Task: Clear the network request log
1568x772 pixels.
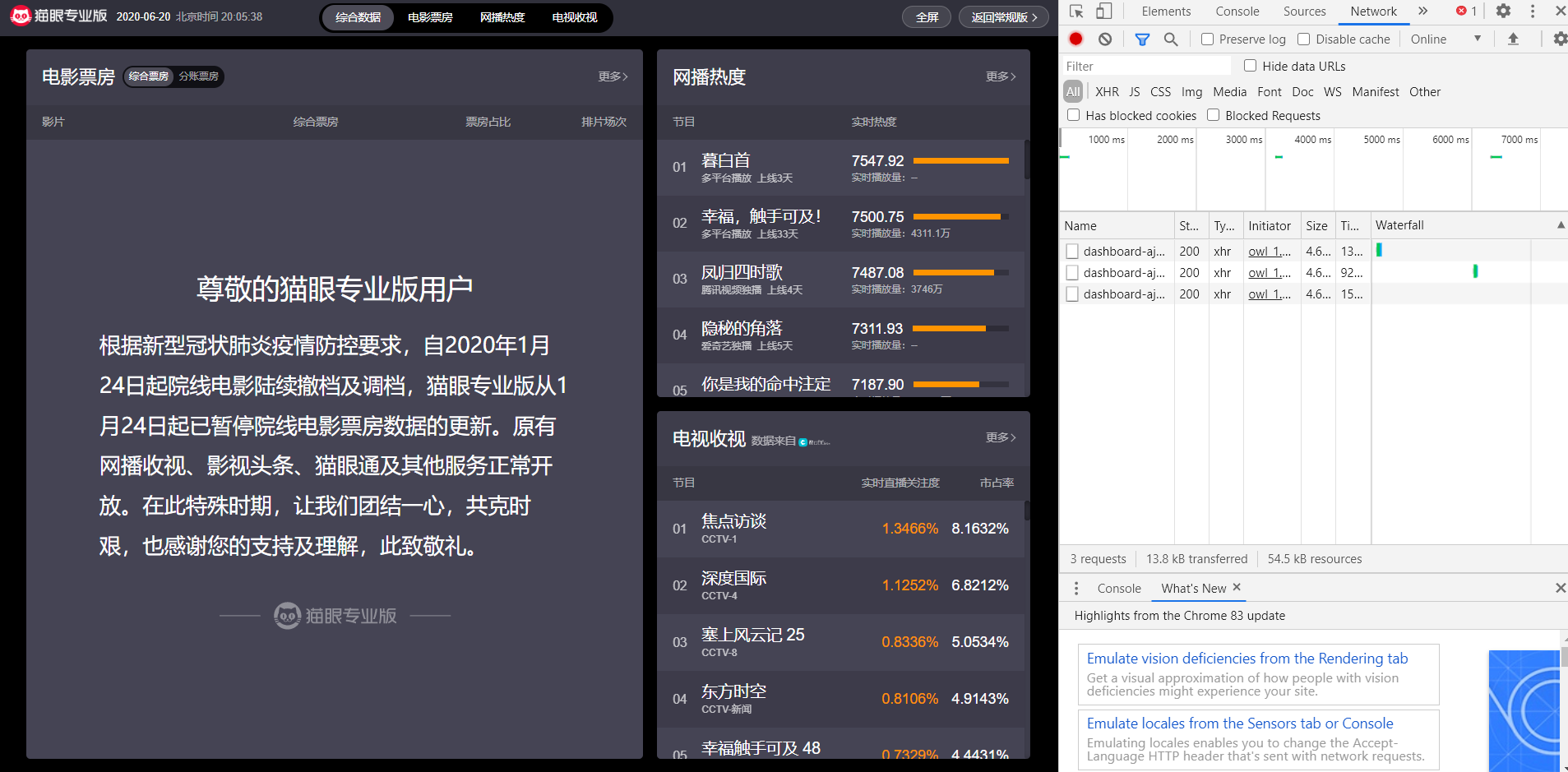Action: point(1105,39)
